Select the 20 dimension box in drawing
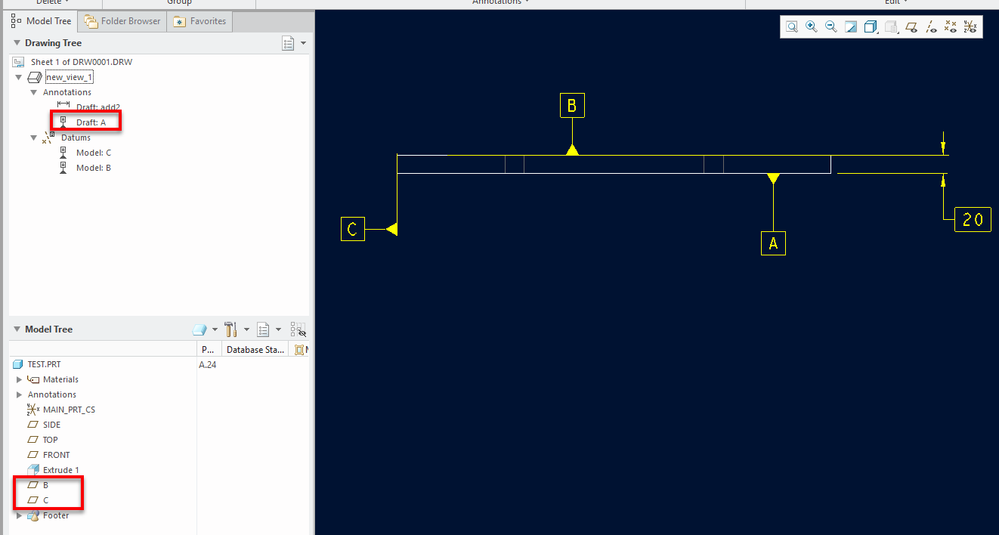 point(973,220)
